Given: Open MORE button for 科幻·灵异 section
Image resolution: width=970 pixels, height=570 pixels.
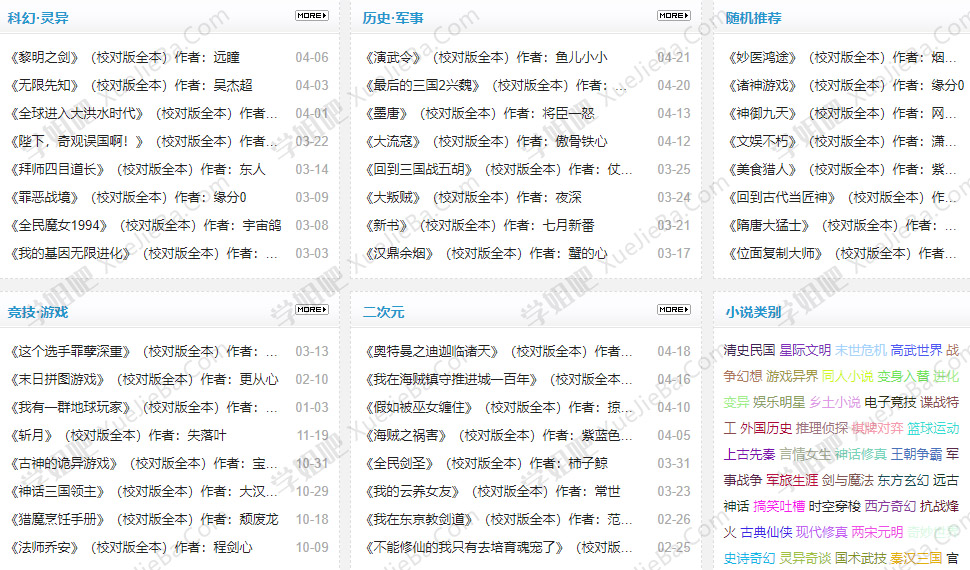Looking at the screenshot, I should coord(312,15).
